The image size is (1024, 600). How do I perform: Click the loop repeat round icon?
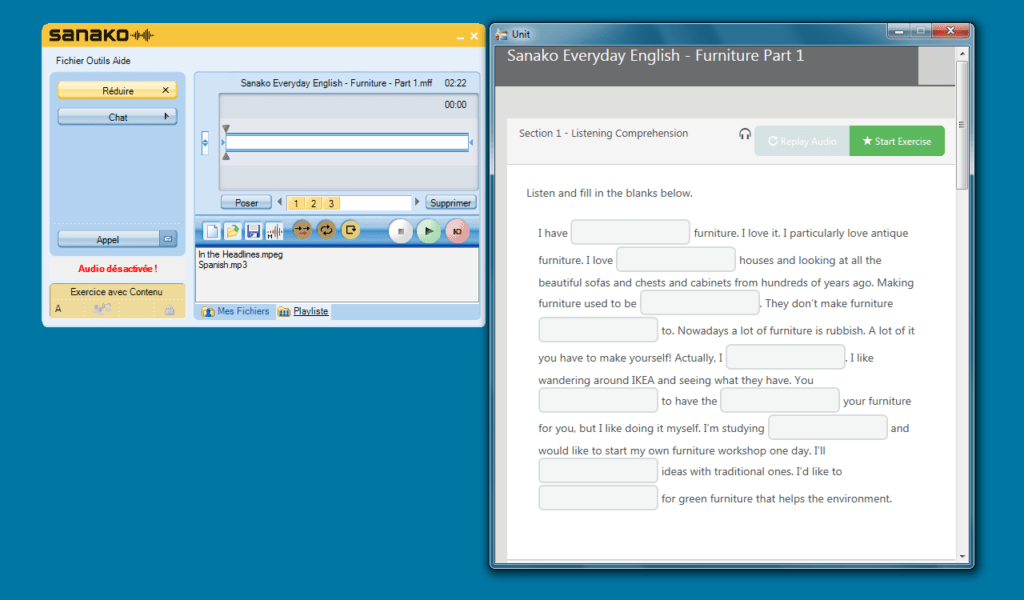pyautogui.click(x=326, y=230)
